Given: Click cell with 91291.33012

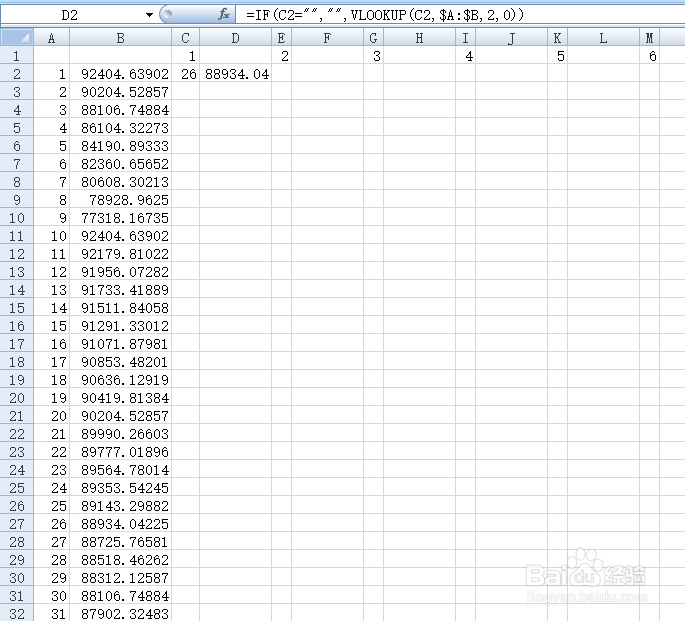Looking at the screenshot, I should pos(121,326).
